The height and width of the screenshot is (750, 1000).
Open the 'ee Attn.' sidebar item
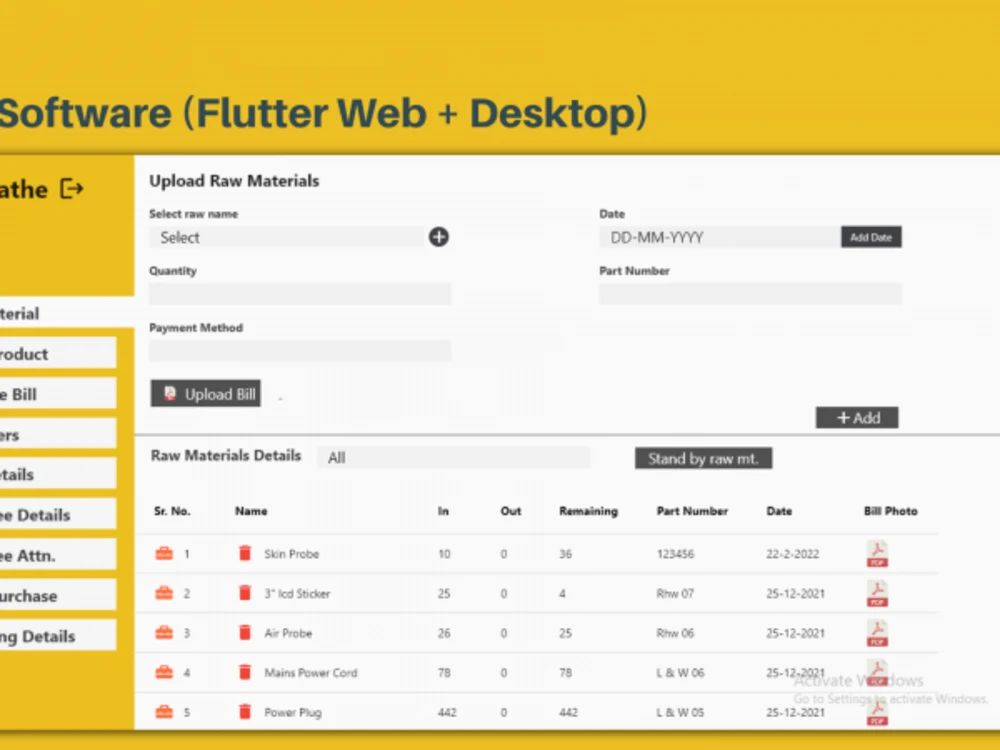pos(58,555)
